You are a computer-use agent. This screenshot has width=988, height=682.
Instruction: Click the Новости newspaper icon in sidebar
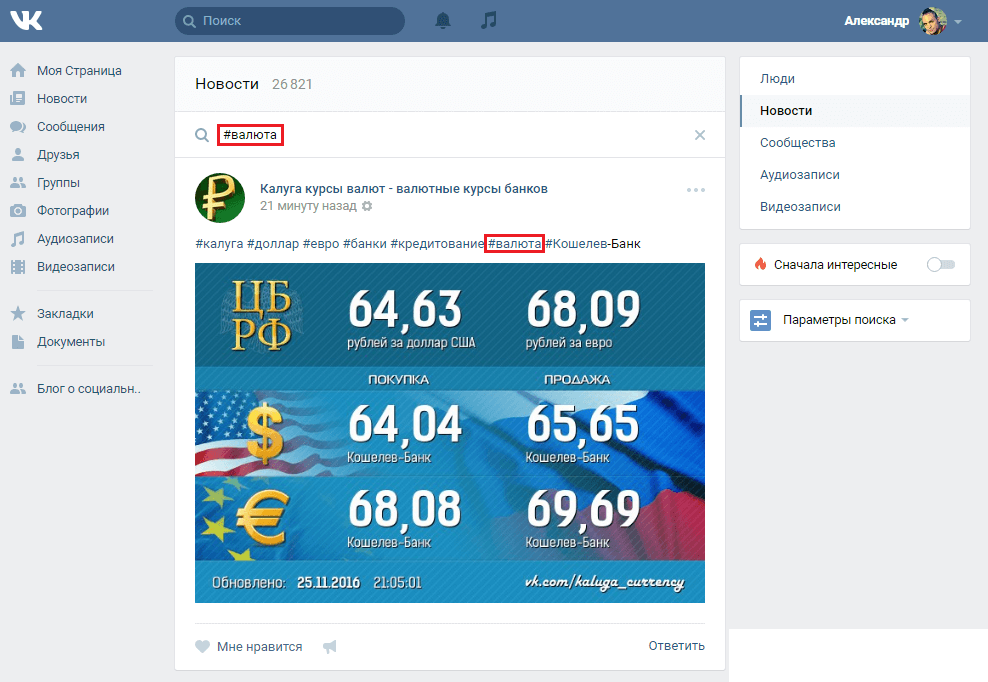[x=18, y=98]
